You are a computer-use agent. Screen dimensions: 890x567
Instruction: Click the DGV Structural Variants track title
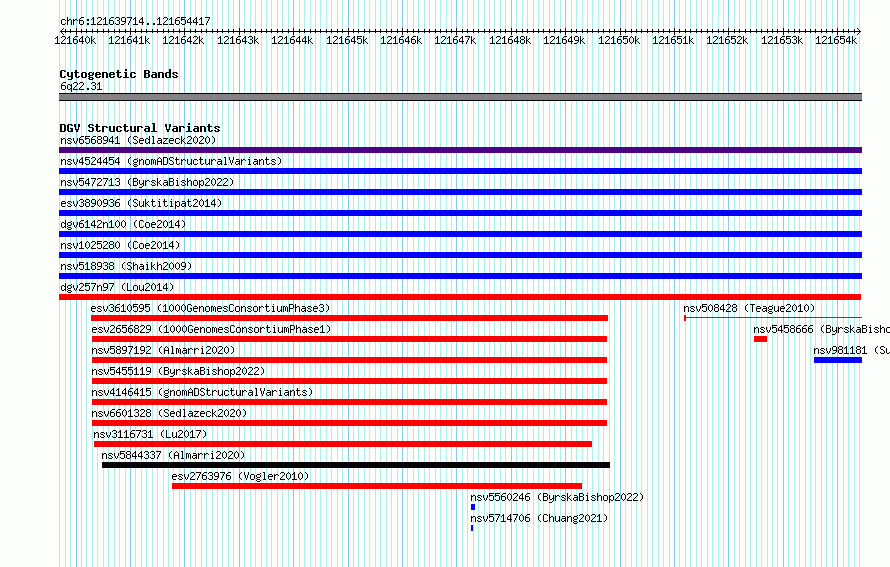[140, 128]
